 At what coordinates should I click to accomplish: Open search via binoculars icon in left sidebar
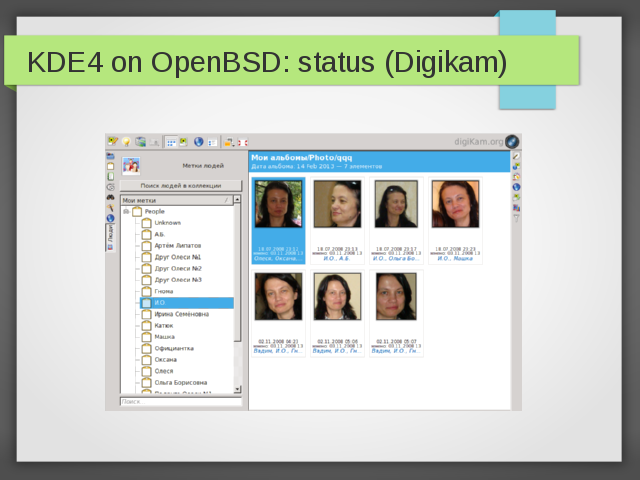pos(110,197)
